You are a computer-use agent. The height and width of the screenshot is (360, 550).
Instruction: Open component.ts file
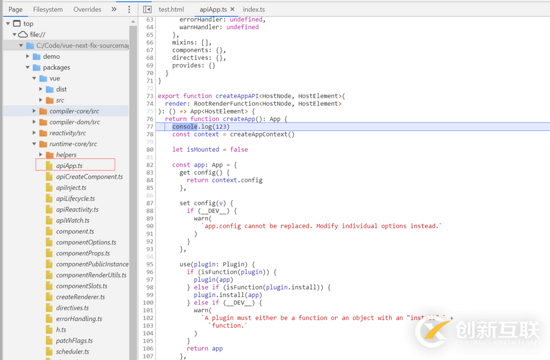75,231
